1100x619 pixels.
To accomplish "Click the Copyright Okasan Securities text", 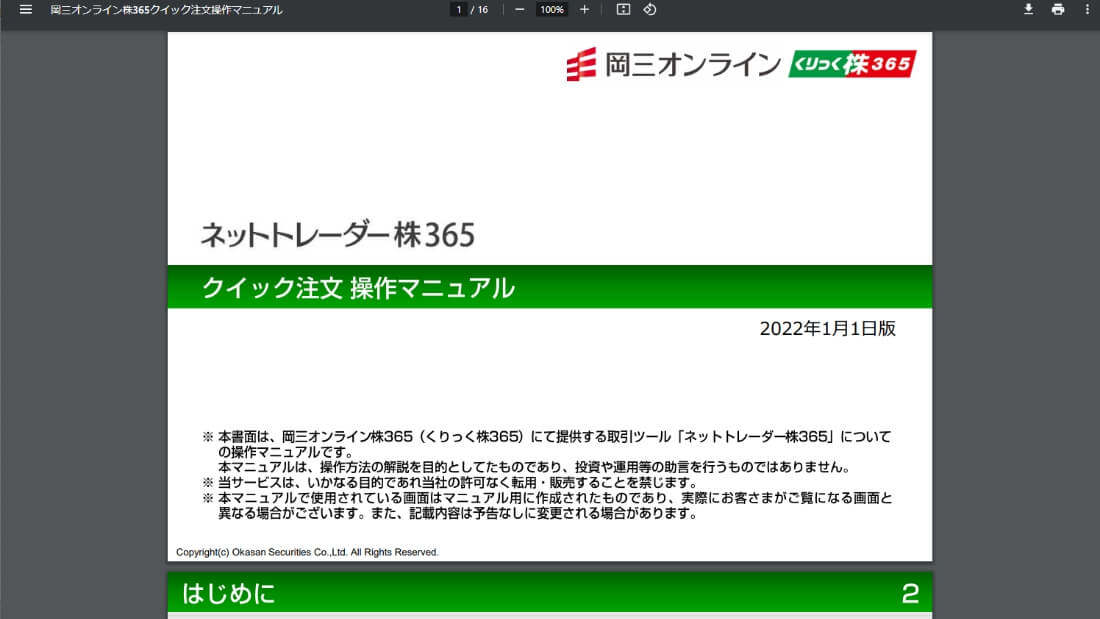I will (x=307, y=552).
